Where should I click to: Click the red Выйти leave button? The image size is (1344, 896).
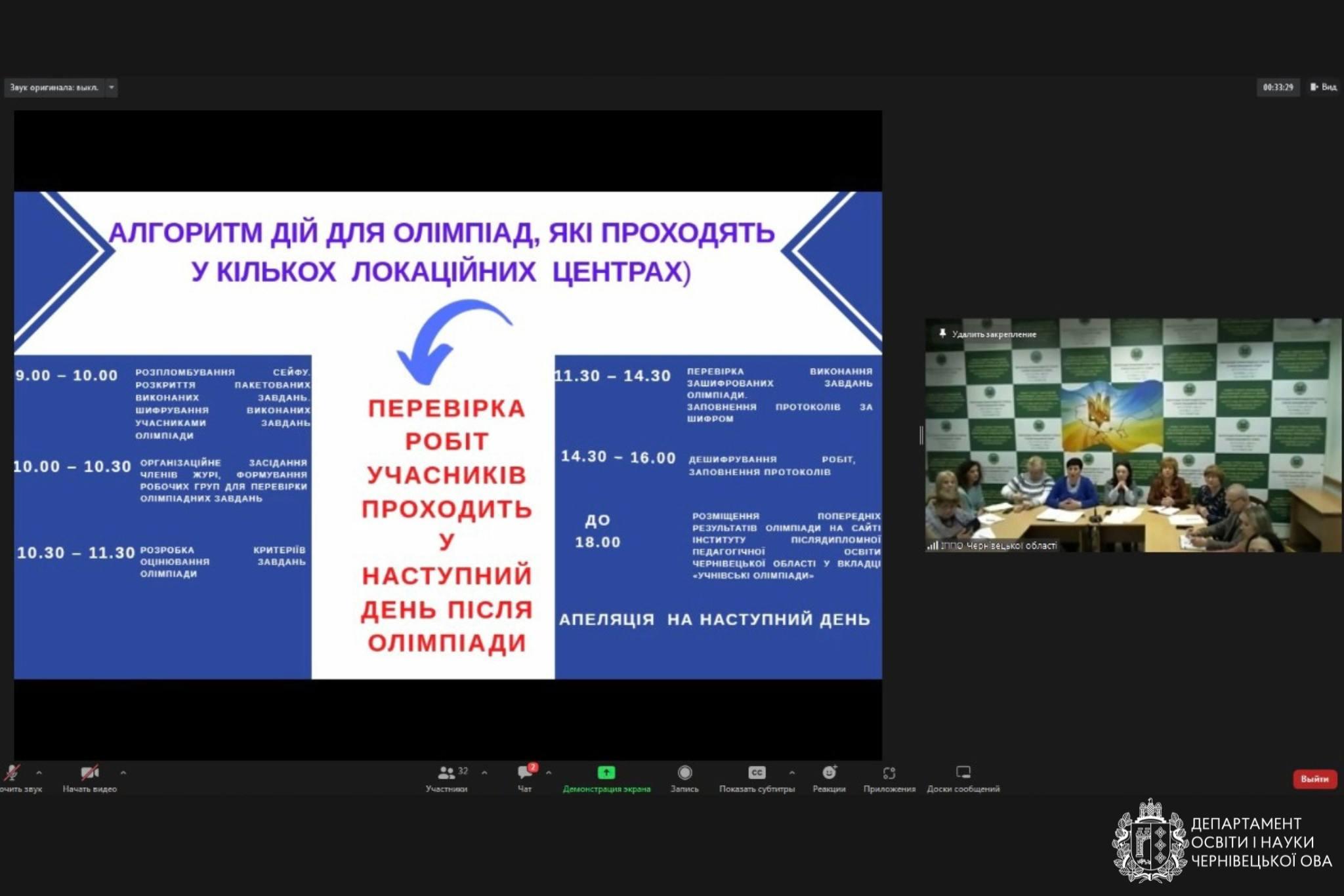(1314, 779)
